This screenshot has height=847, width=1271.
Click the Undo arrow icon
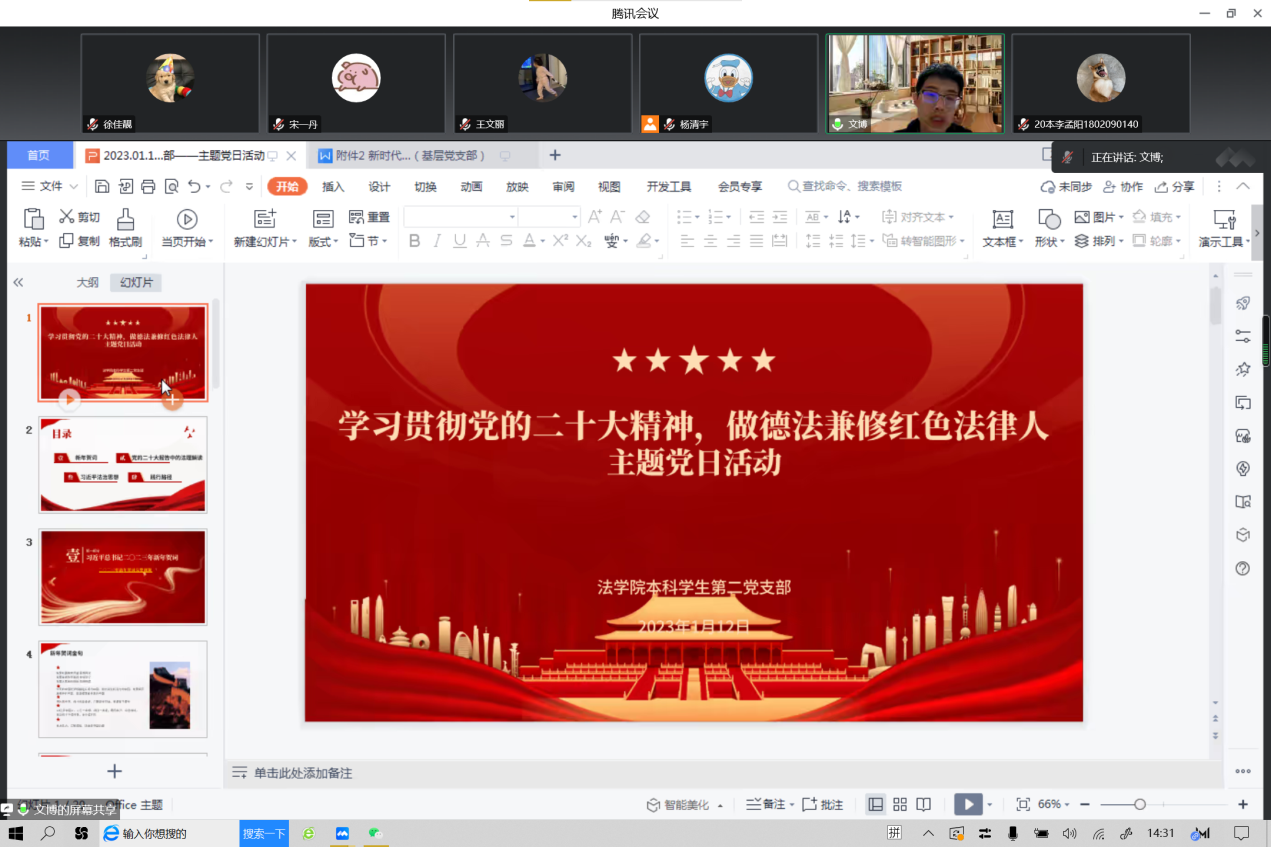point(194,186)
